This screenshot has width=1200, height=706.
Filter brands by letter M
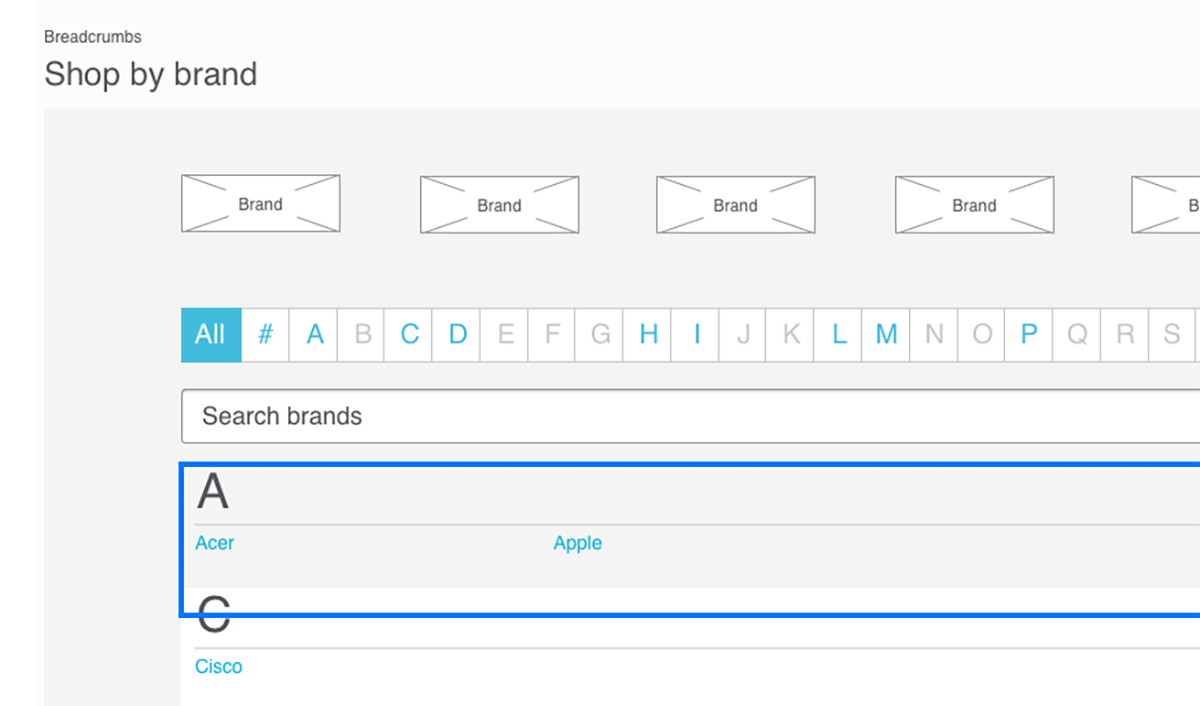coord(886,334)
